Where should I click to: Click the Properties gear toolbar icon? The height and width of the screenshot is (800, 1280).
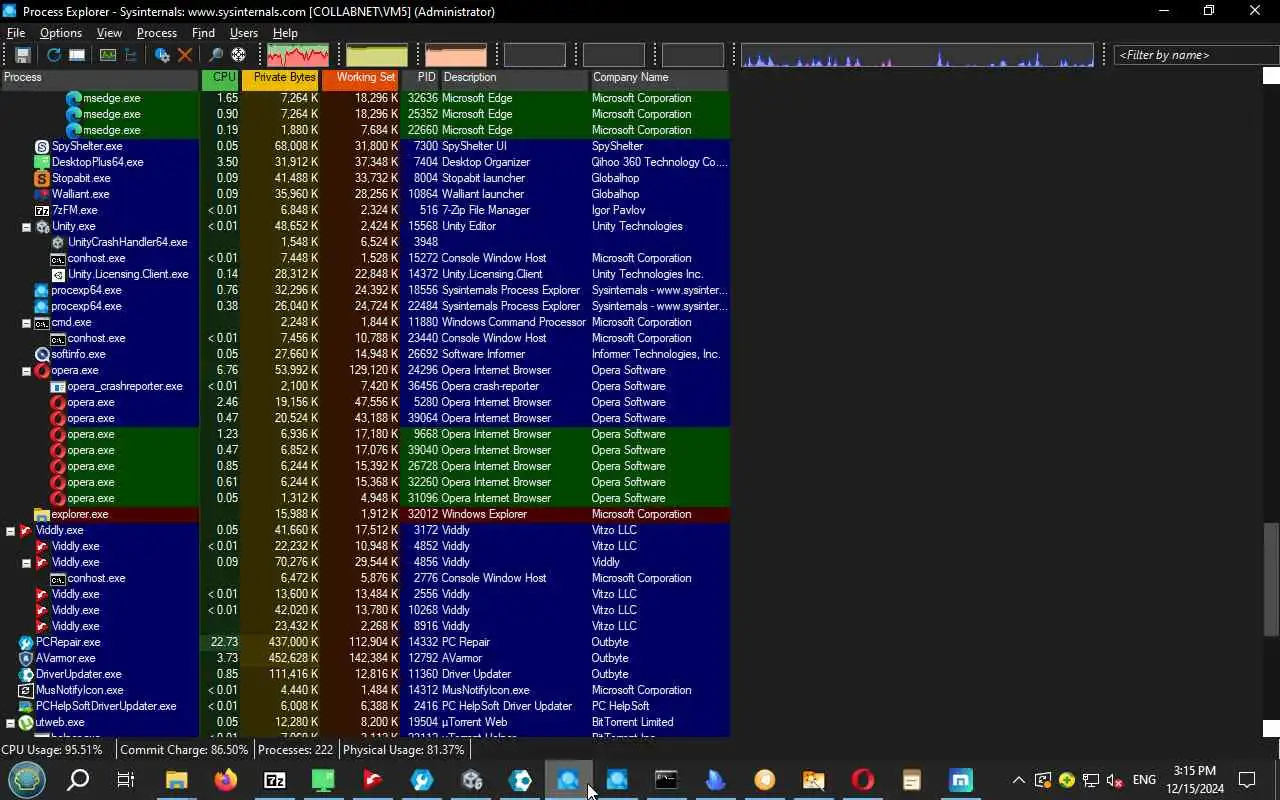click(162, 55)
